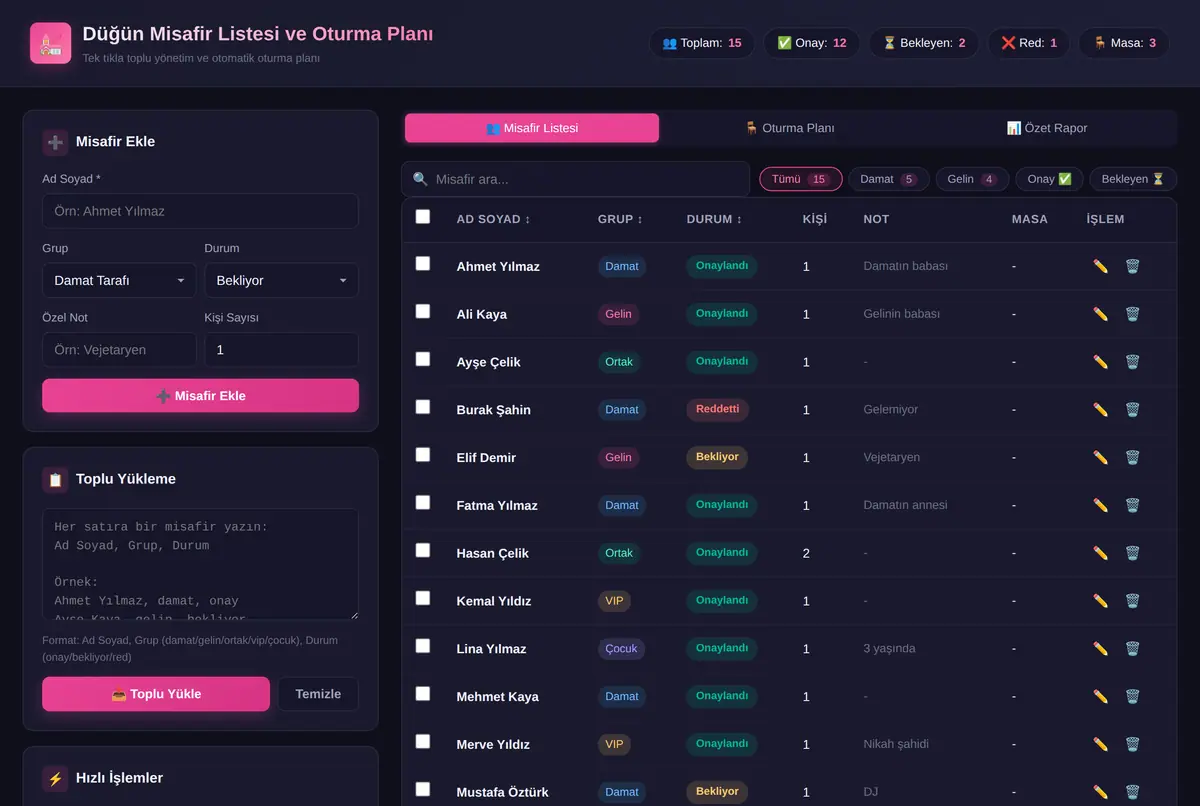Tick the Elif Demir checkbox
The image size is (1200, 806).
click(423, 455)
